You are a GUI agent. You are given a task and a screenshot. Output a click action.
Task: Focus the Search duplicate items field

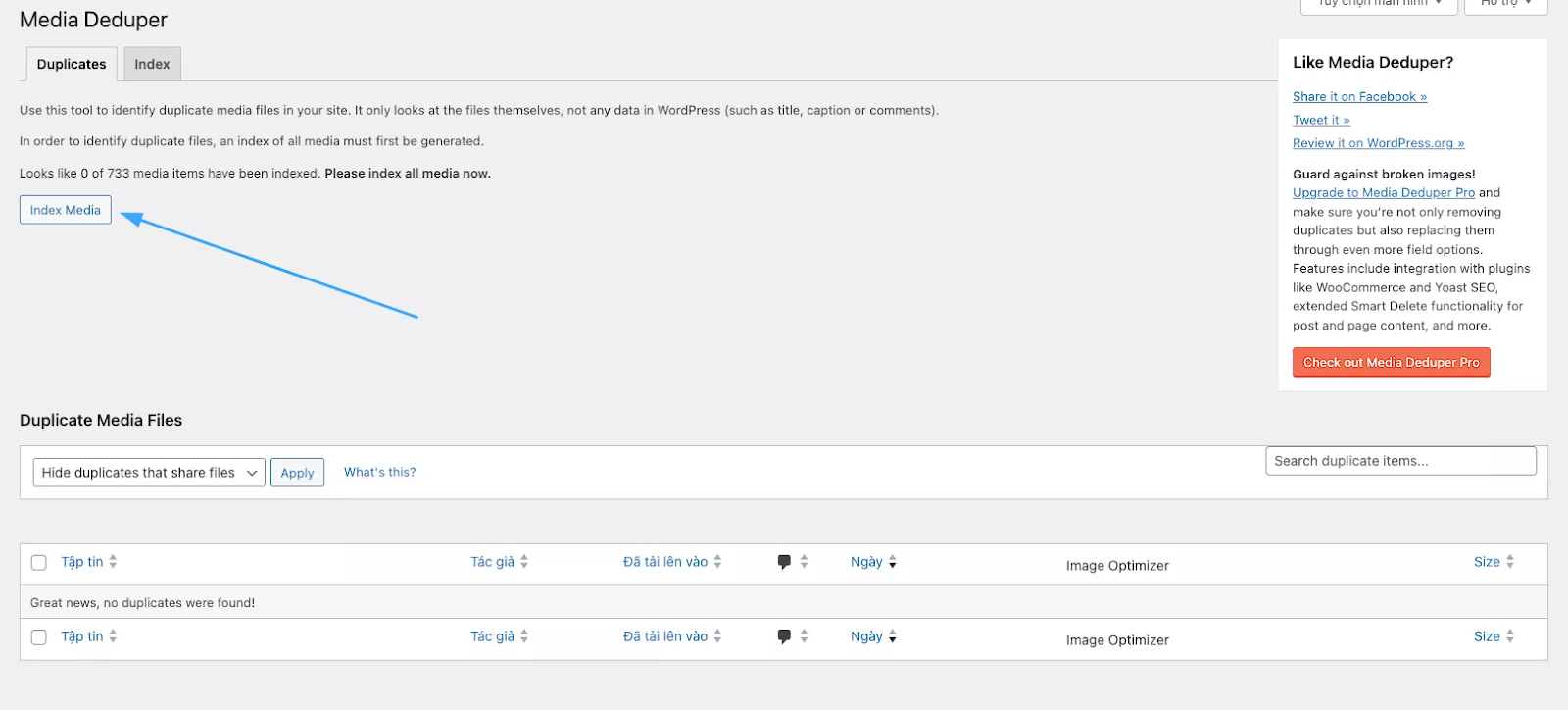point(1400,461)
